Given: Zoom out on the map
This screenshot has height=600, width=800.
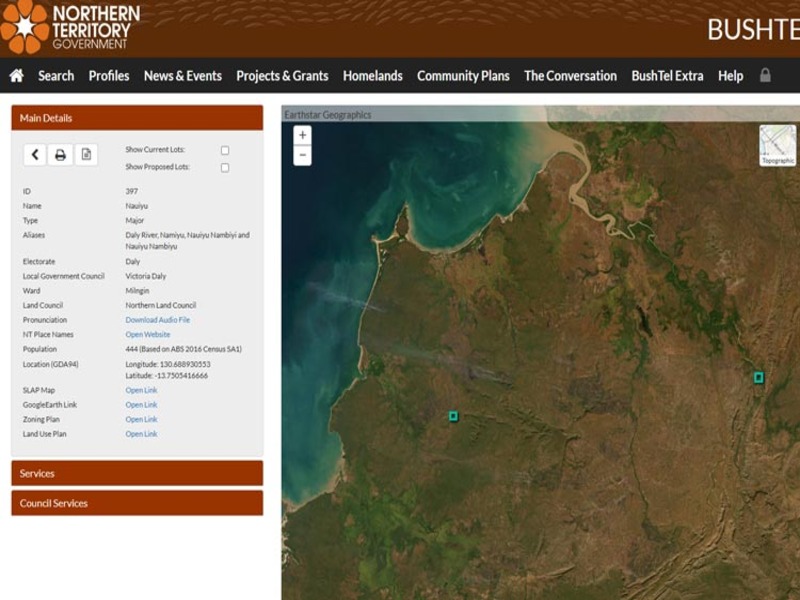Looking at the screenshot, I should click(302, 155).
